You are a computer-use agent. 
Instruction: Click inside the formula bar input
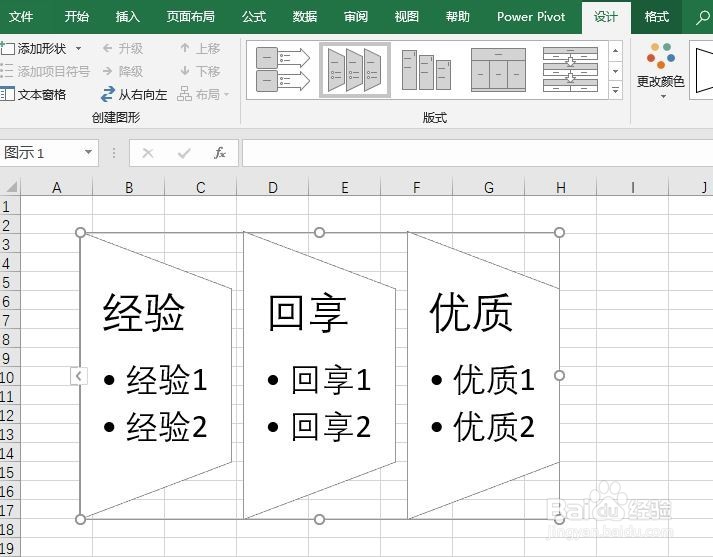[477, 153]
